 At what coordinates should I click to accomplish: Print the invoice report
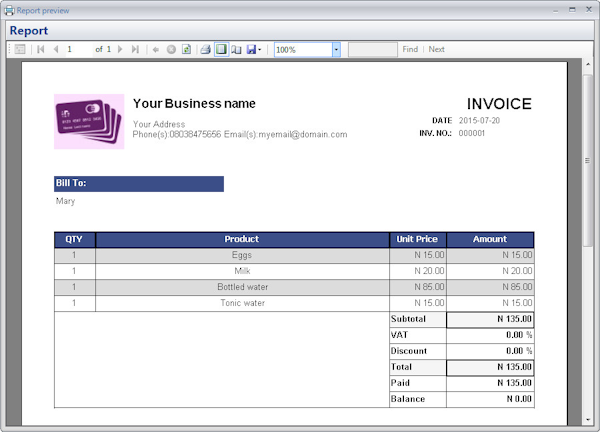(x=205, y=49)
